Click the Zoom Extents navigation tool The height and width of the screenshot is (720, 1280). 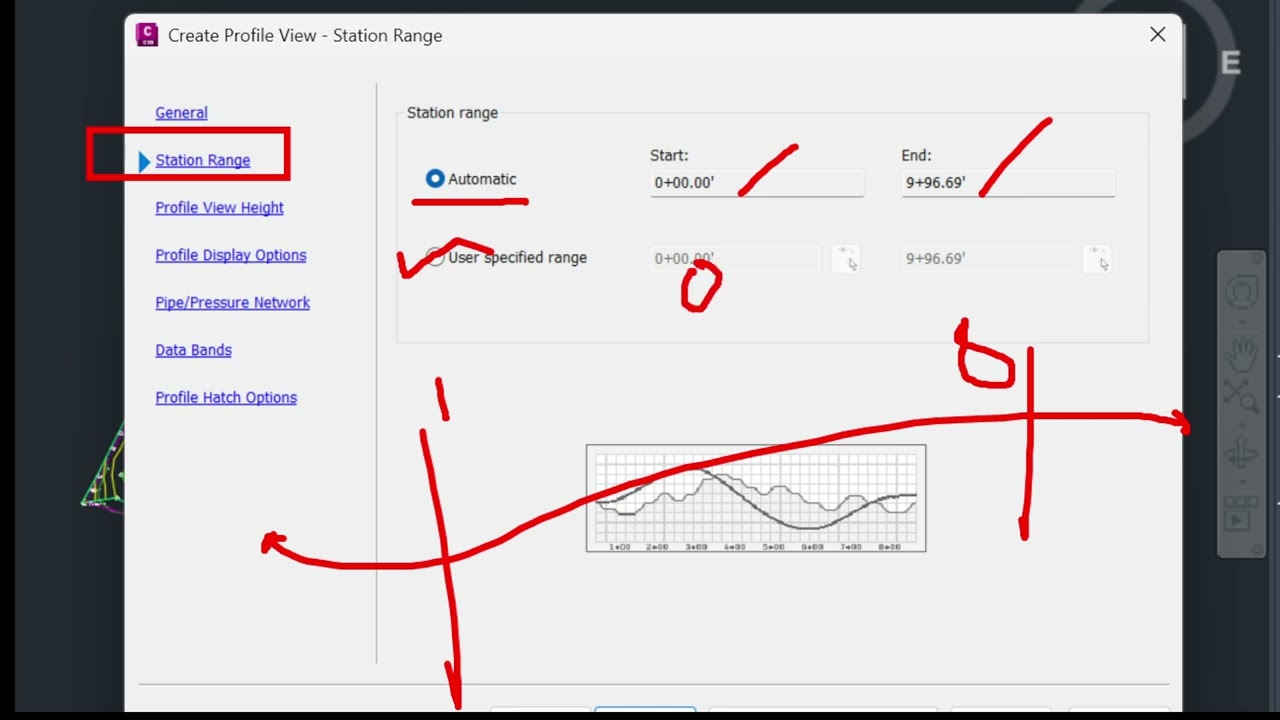point(1241,398)
